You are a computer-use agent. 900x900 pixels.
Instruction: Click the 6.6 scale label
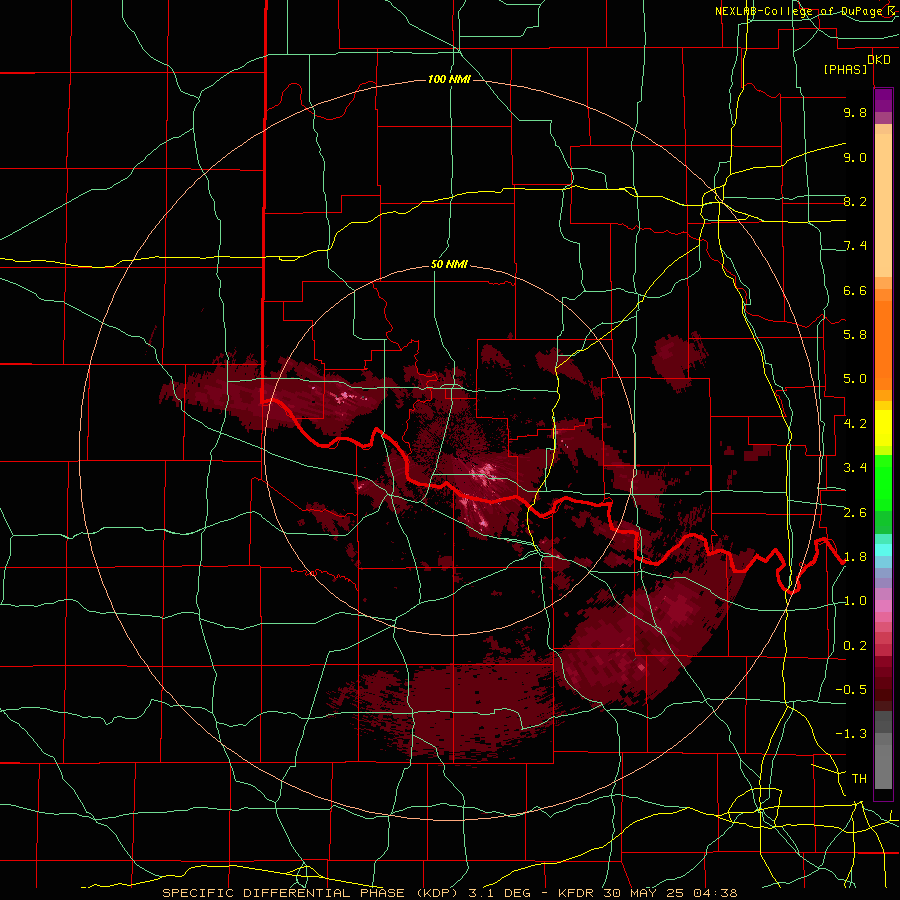coord(855,290)
